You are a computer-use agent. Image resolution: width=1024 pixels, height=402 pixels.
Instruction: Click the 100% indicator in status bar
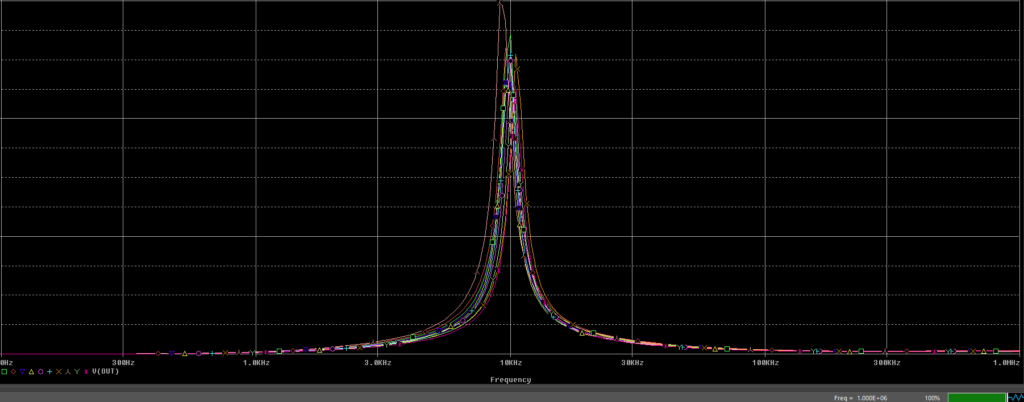[931, 398]
